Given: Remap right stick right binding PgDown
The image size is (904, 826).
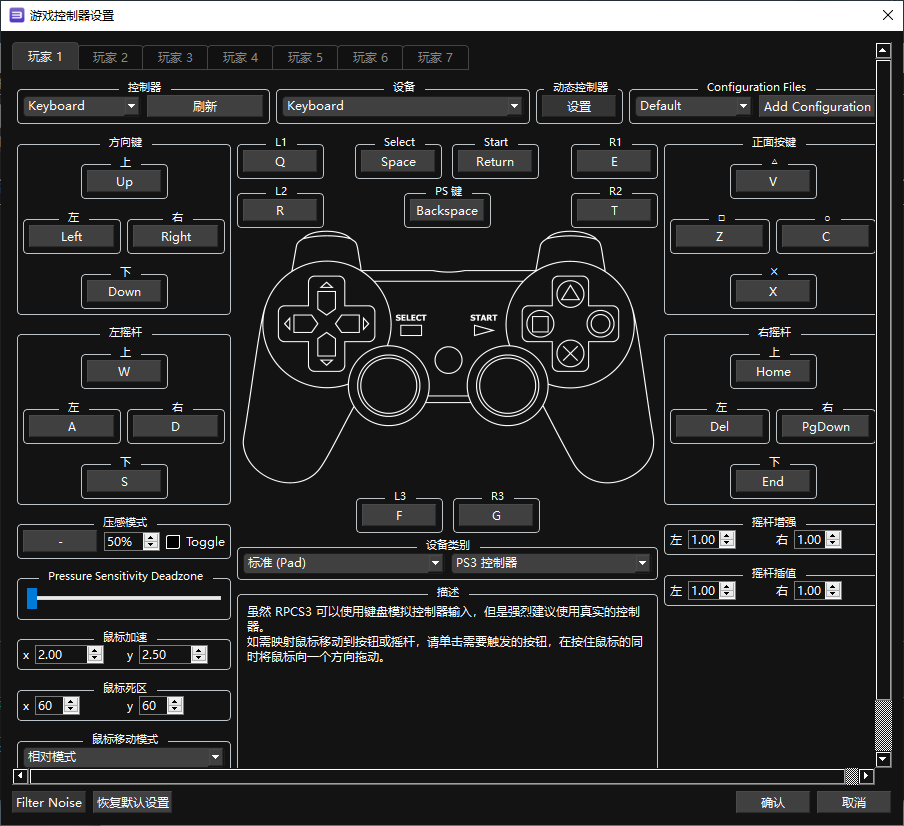Looking at the screenshot, I should (826, 427).
